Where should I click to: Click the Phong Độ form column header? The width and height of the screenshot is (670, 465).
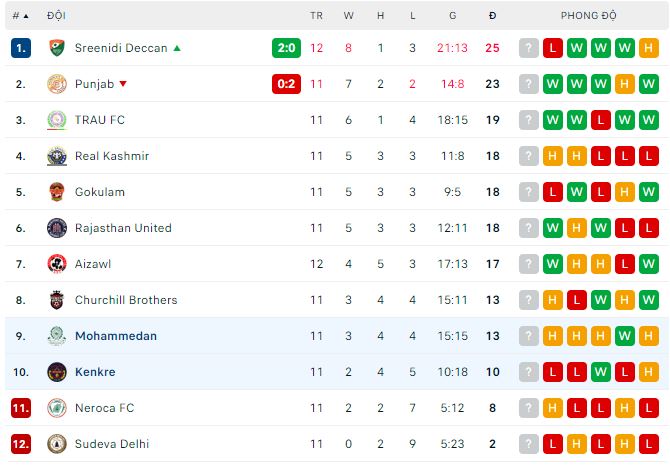tap(588, 15)
